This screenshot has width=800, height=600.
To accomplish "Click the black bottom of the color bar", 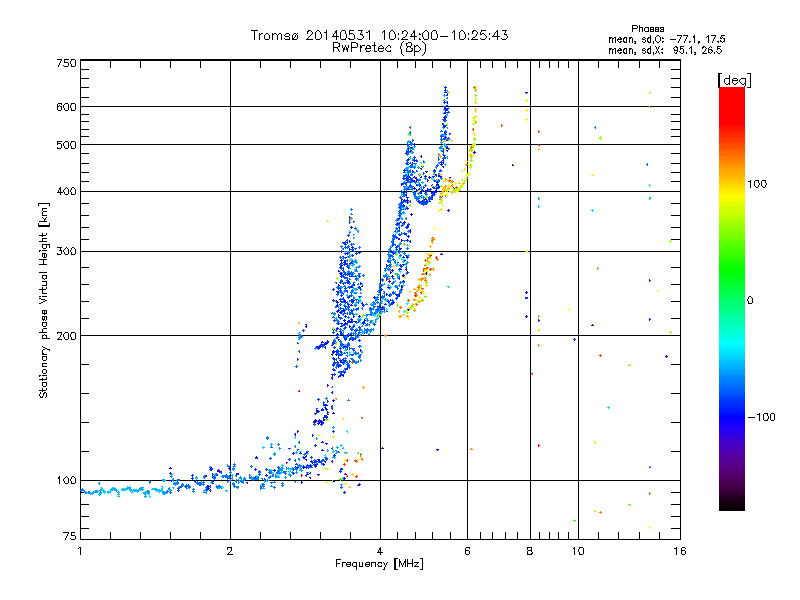I will 732,503.
